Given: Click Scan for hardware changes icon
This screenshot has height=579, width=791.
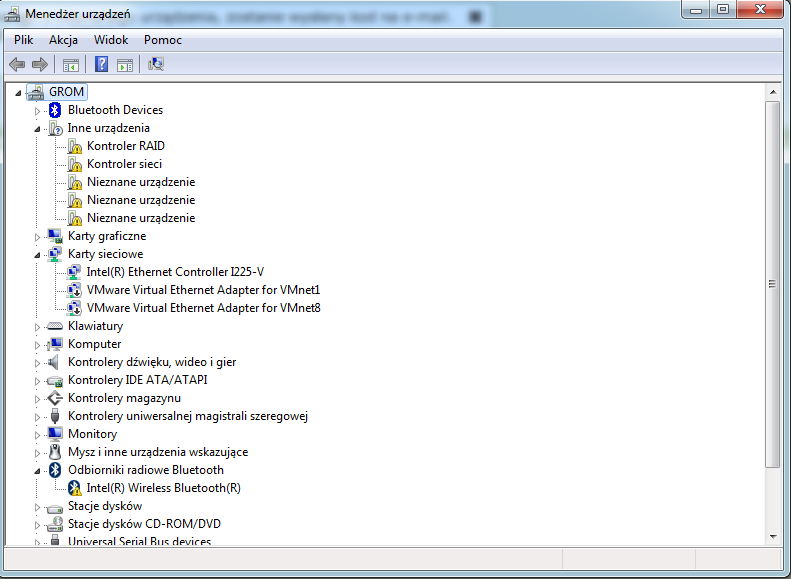Looking at the screenshot, I should [156, 64].
